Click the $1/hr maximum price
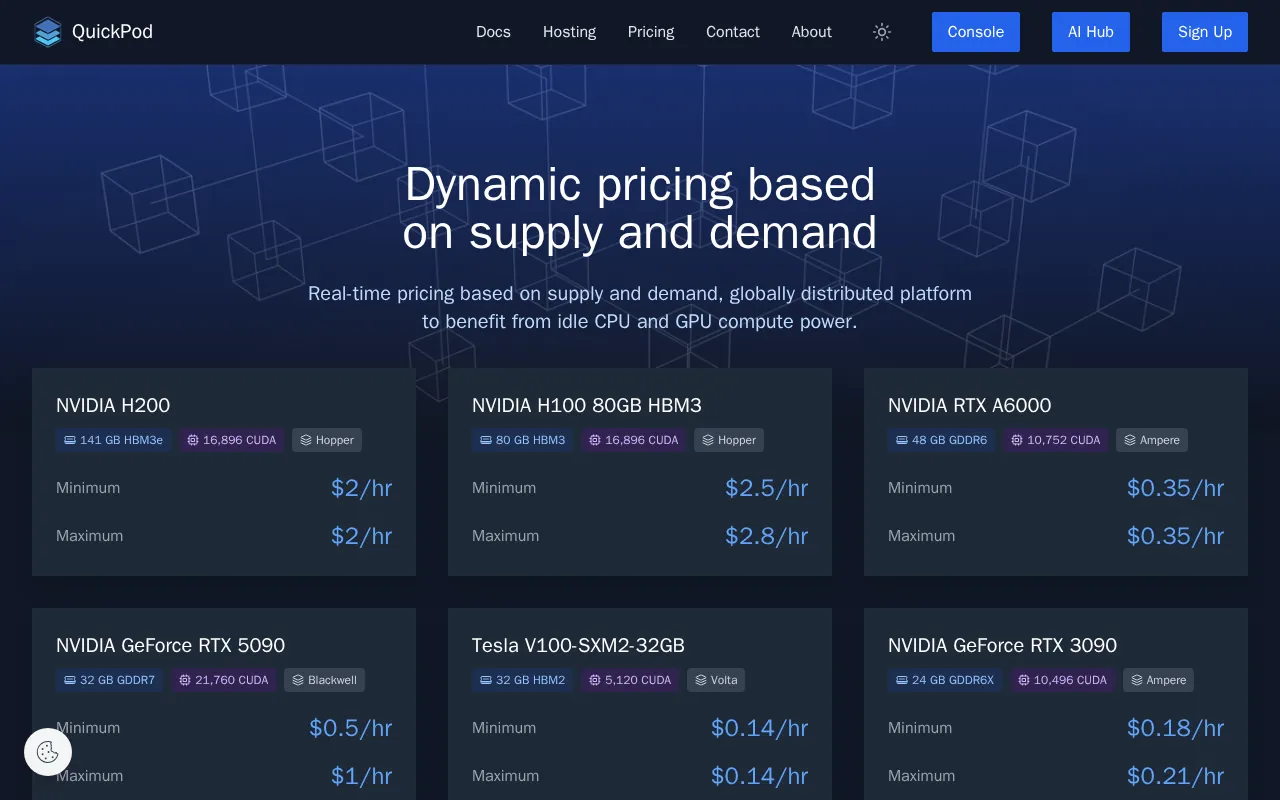 tap(361, 776)
